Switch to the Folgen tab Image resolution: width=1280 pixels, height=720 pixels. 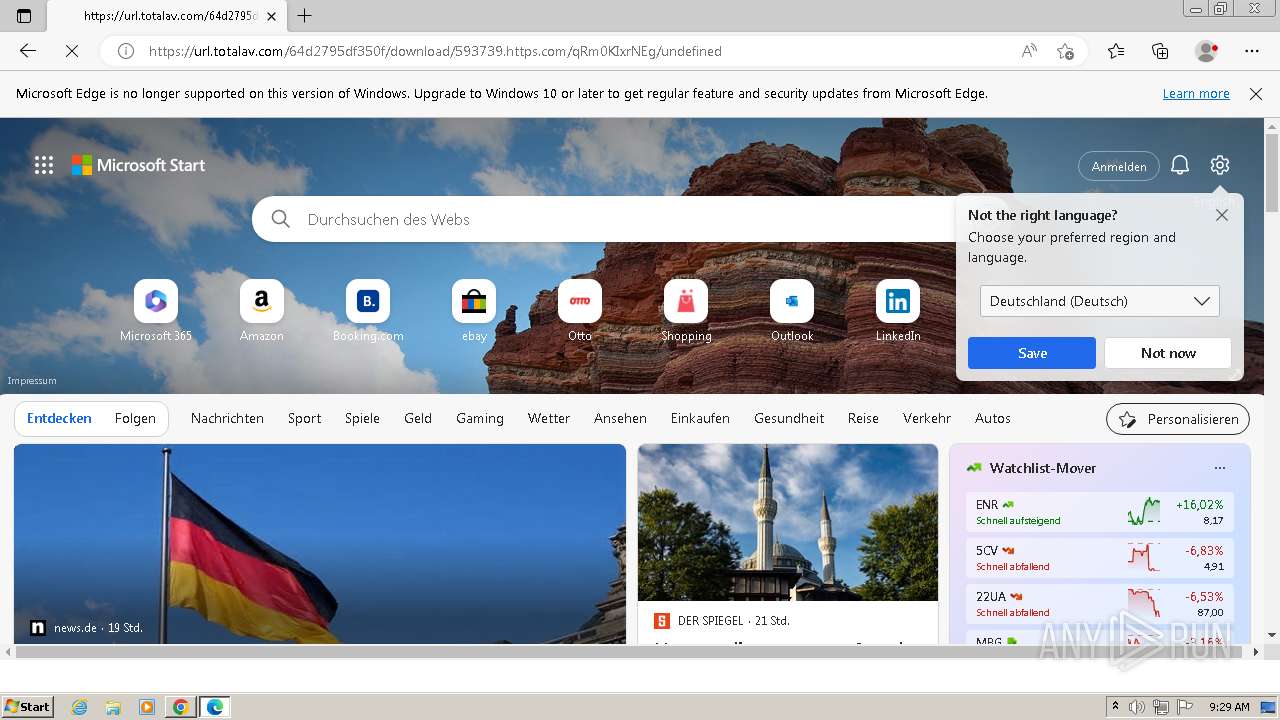[135, 419]
